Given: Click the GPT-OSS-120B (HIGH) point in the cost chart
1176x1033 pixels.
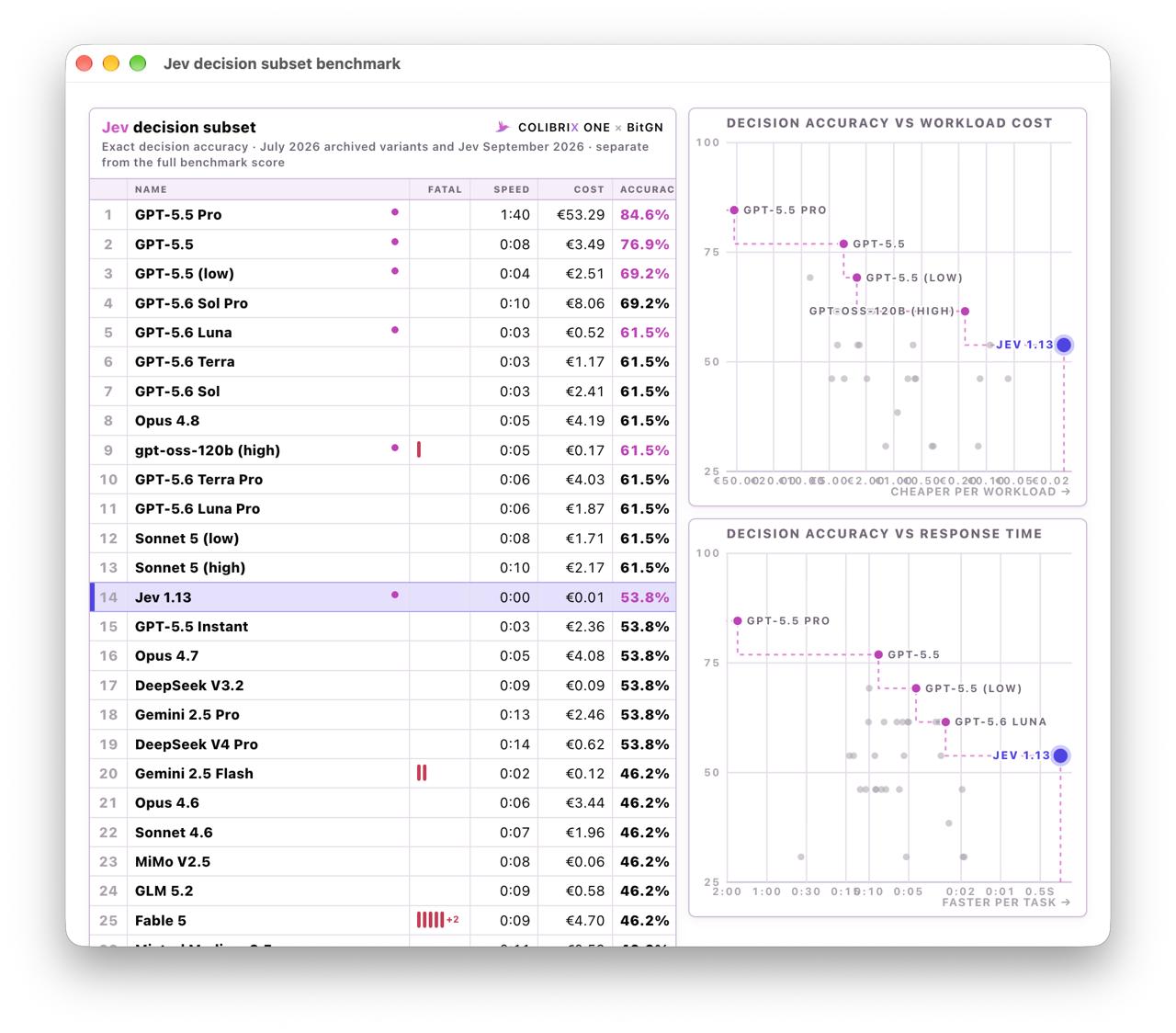Looking at the screenshot, I should click(x=965, y=312).
